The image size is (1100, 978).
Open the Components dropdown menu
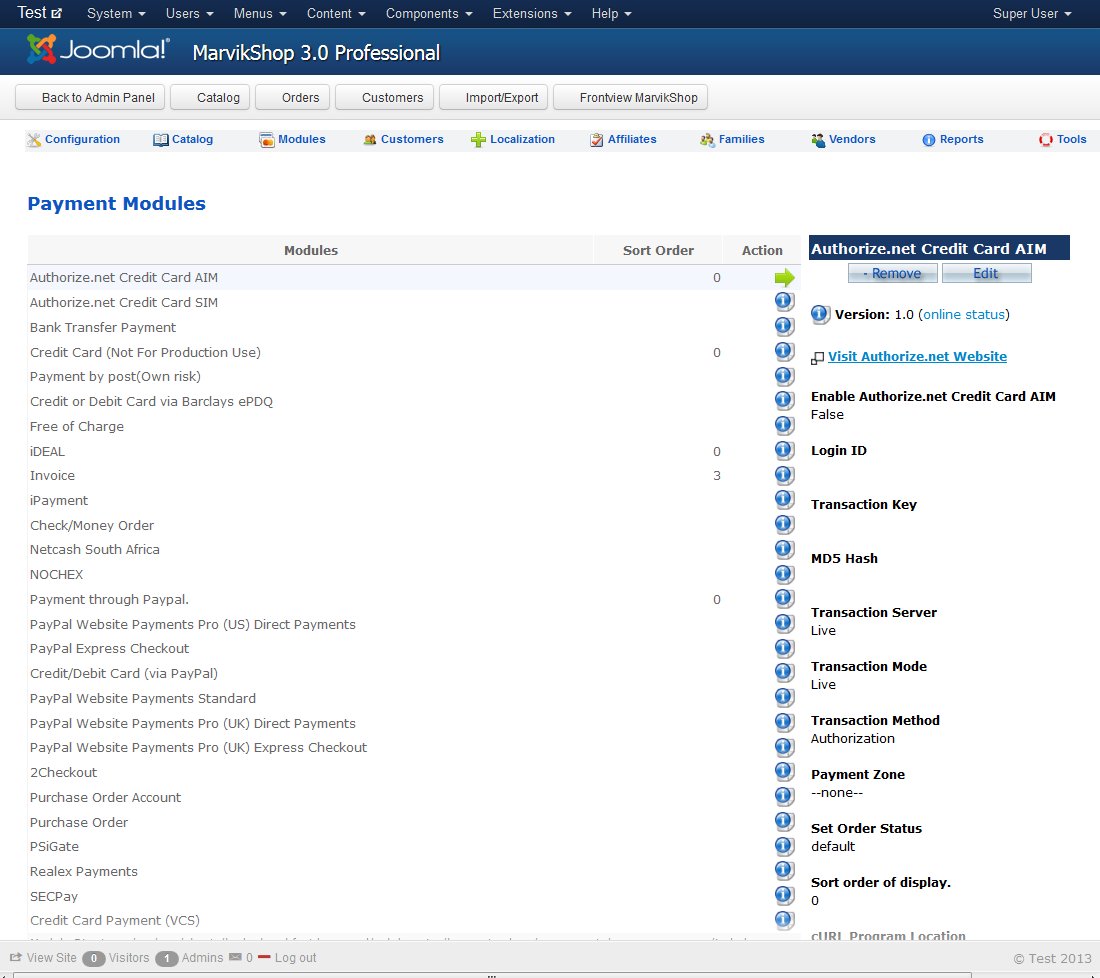(x=429, y=13)
